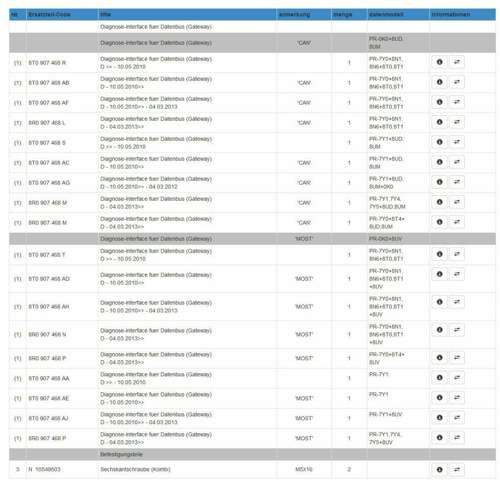Click swap arrows icon for 8T0 907 468 AG
This screenshot has width=500, height=483.
[457, 182]
